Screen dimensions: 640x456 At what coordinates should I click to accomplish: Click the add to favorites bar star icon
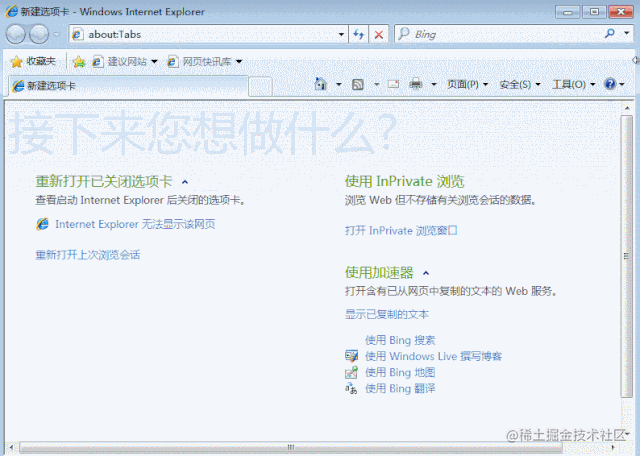(79, 62)
